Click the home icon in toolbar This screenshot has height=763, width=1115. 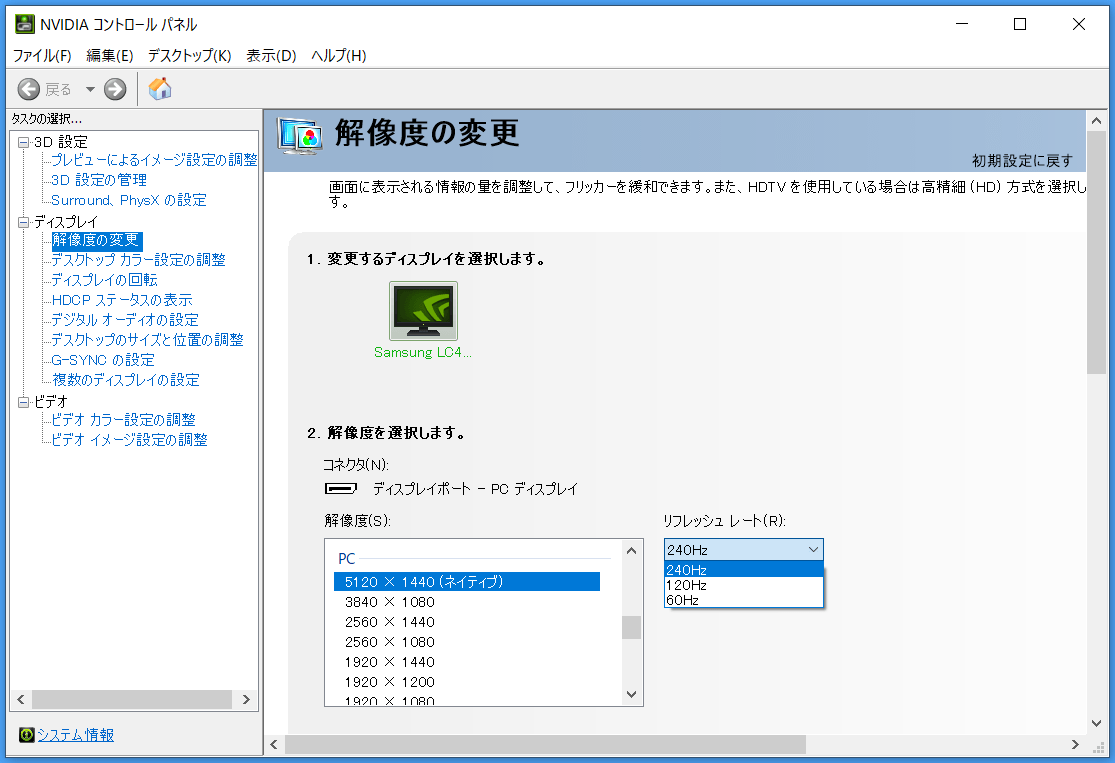[160, 89]
